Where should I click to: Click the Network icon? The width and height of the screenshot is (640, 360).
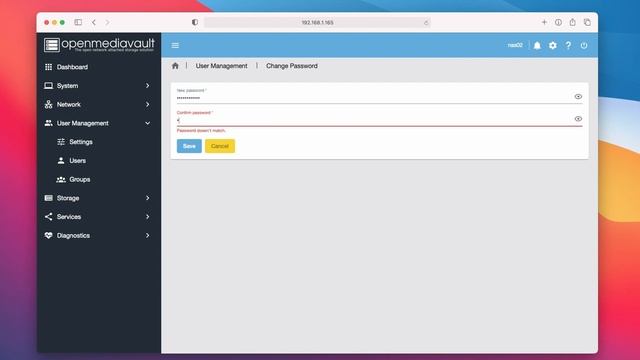[x=49, y=104]
